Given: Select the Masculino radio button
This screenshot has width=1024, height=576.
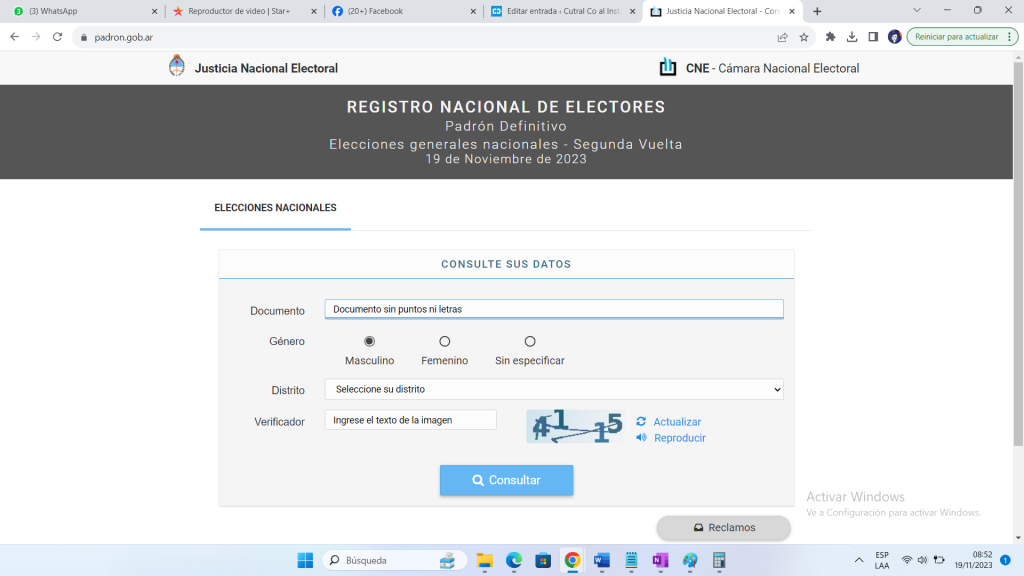Looking at the screenshot, I should click(x=369, y=342).
